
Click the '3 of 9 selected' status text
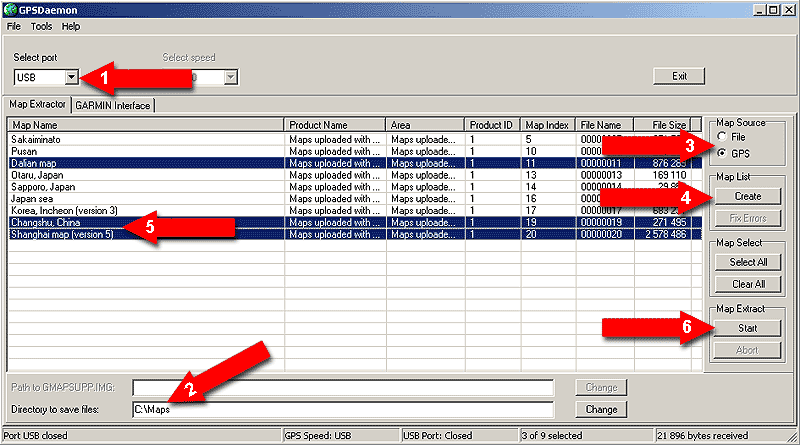(x=552, y=435)
